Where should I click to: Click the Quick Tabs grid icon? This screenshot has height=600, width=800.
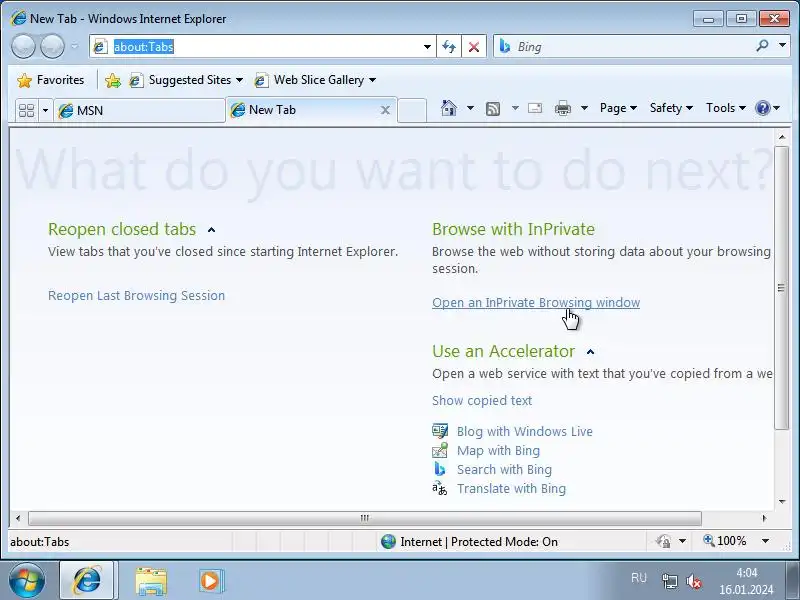[x=26, y=110]
